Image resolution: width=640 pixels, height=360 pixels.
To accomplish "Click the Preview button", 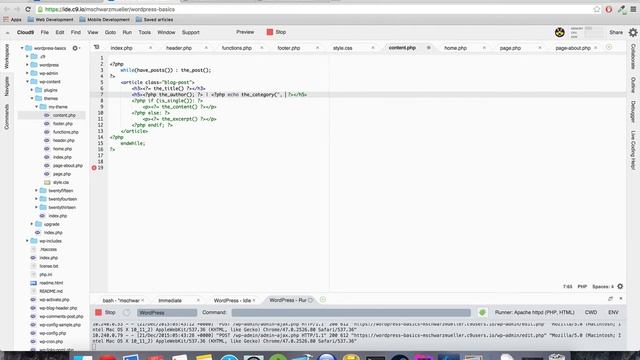I will click(245, 32).
